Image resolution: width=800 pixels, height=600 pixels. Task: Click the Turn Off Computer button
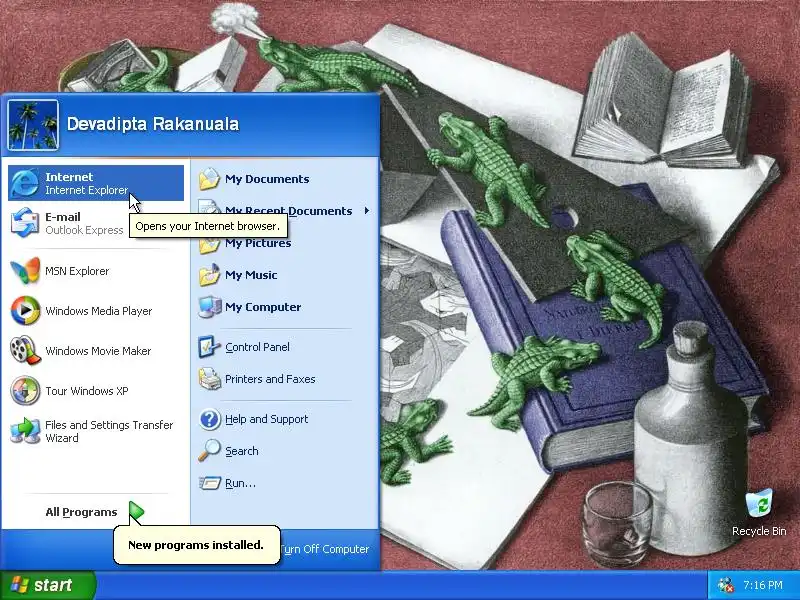pyautogui.click(x=324, y=549)
